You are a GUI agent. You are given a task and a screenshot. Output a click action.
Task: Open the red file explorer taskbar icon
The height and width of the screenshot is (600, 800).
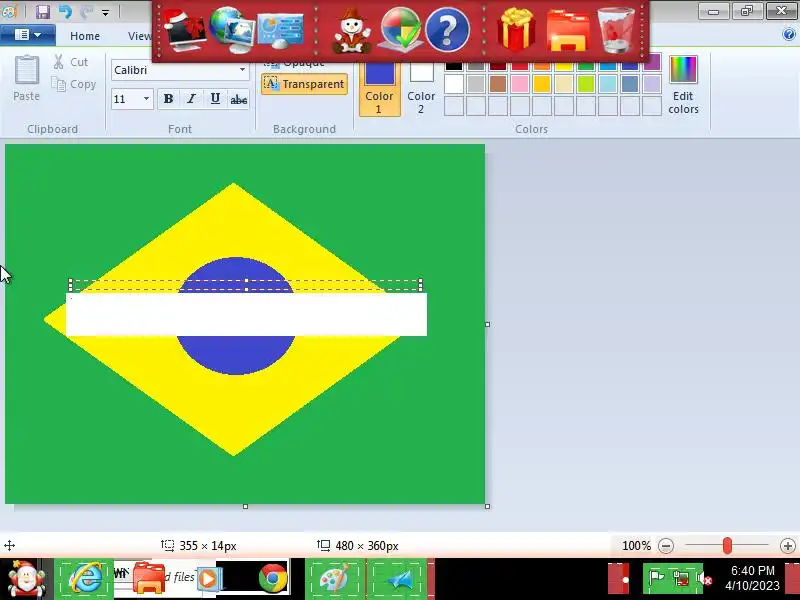pos(148,579)
